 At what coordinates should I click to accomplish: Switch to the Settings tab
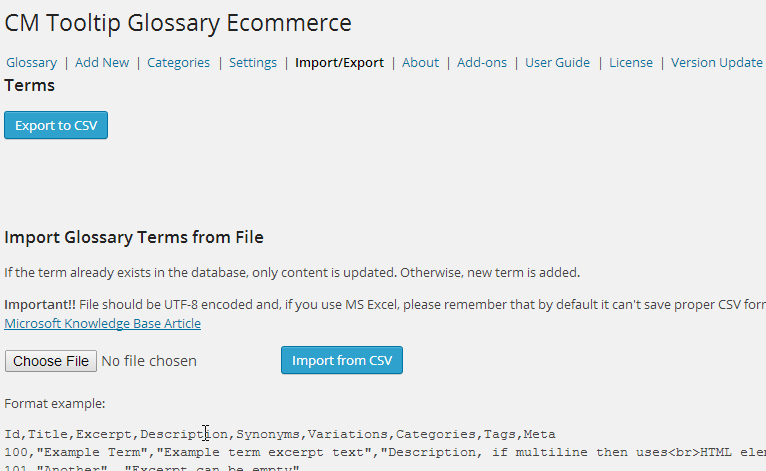pos(253,63)
